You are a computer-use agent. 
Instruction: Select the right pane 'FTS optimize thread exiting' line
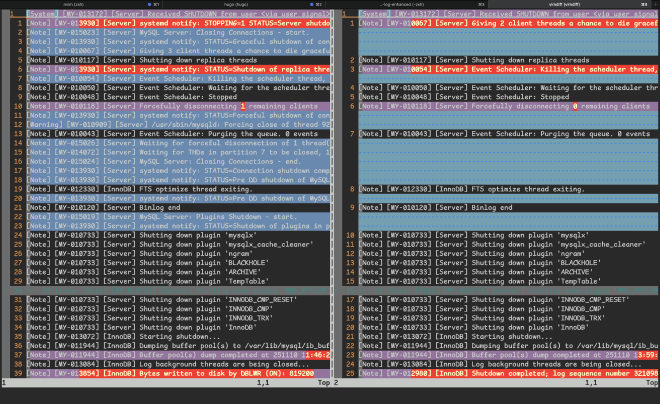(x=470, y=188)
